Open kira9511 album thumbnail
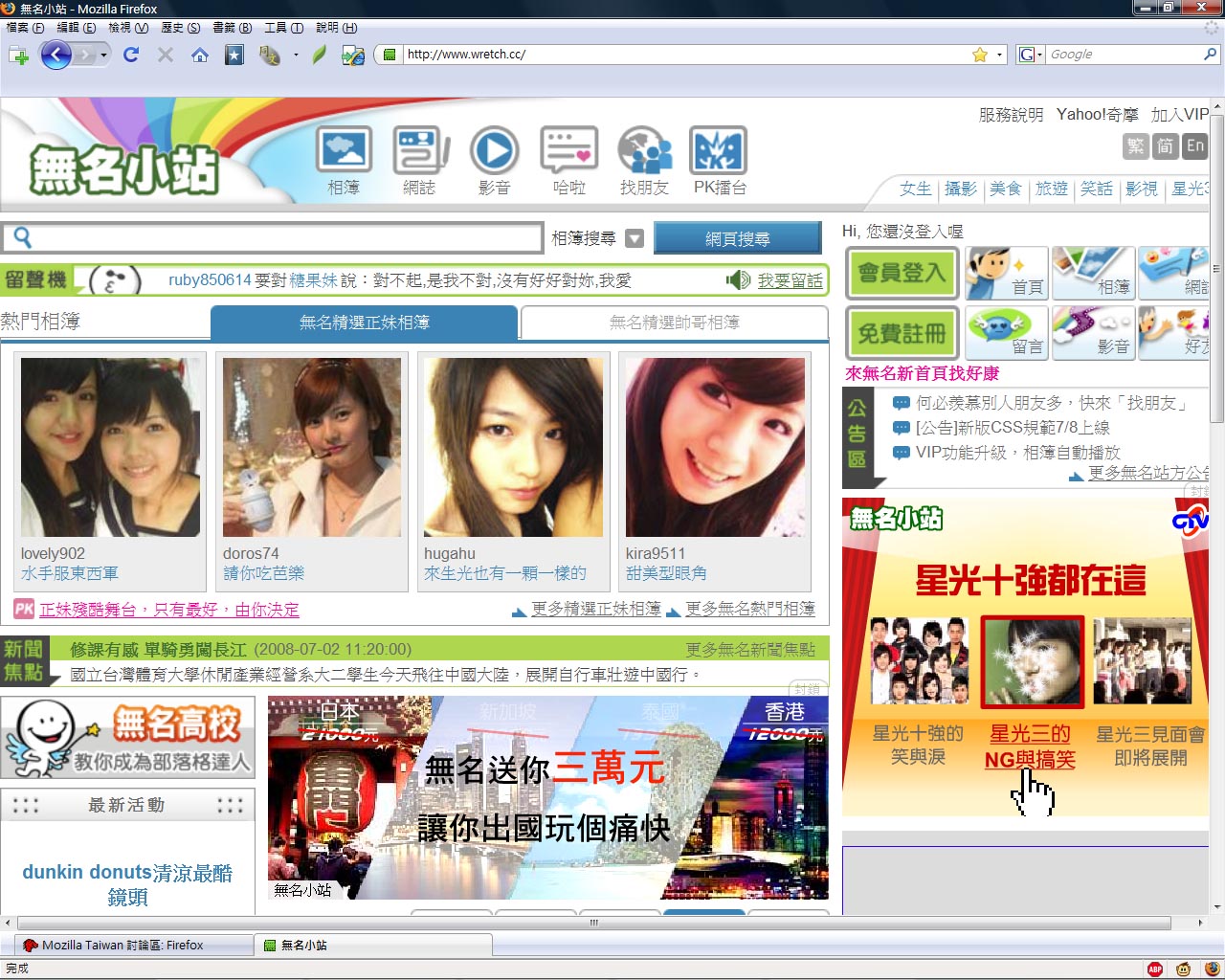Viewport: 1225px width, 980px height. [715, 447]
